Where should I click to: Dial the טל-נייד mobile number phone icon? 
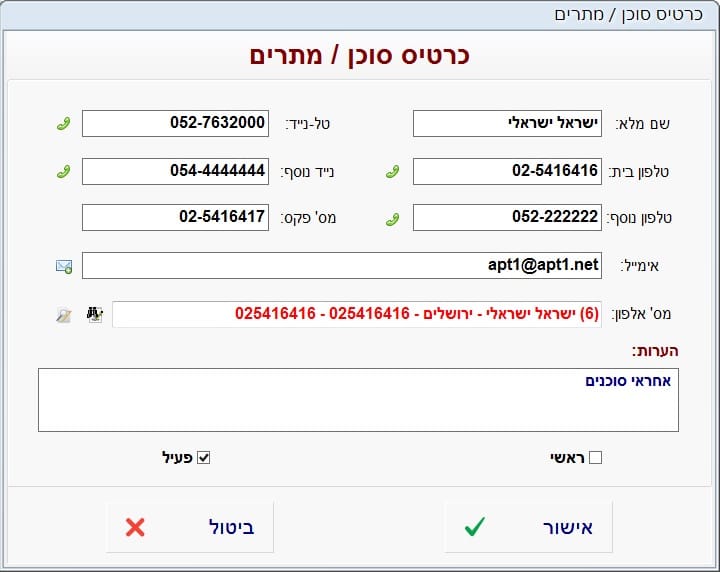(x=63, y=124)
